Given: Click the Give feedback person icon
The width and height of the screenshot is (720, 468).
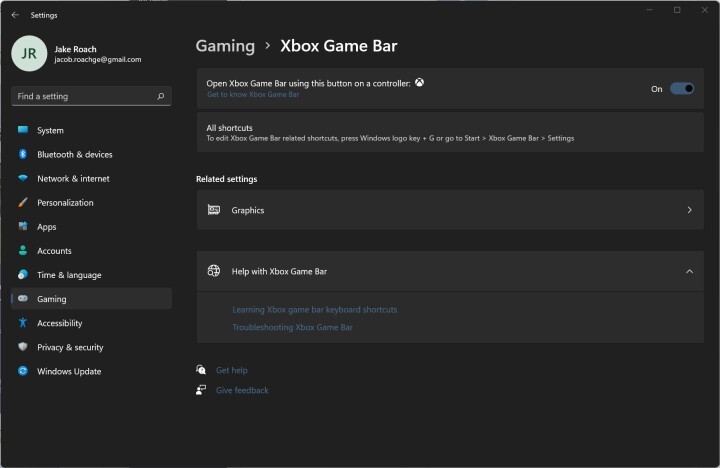Looking at the screenshot, I should point(201,390).
